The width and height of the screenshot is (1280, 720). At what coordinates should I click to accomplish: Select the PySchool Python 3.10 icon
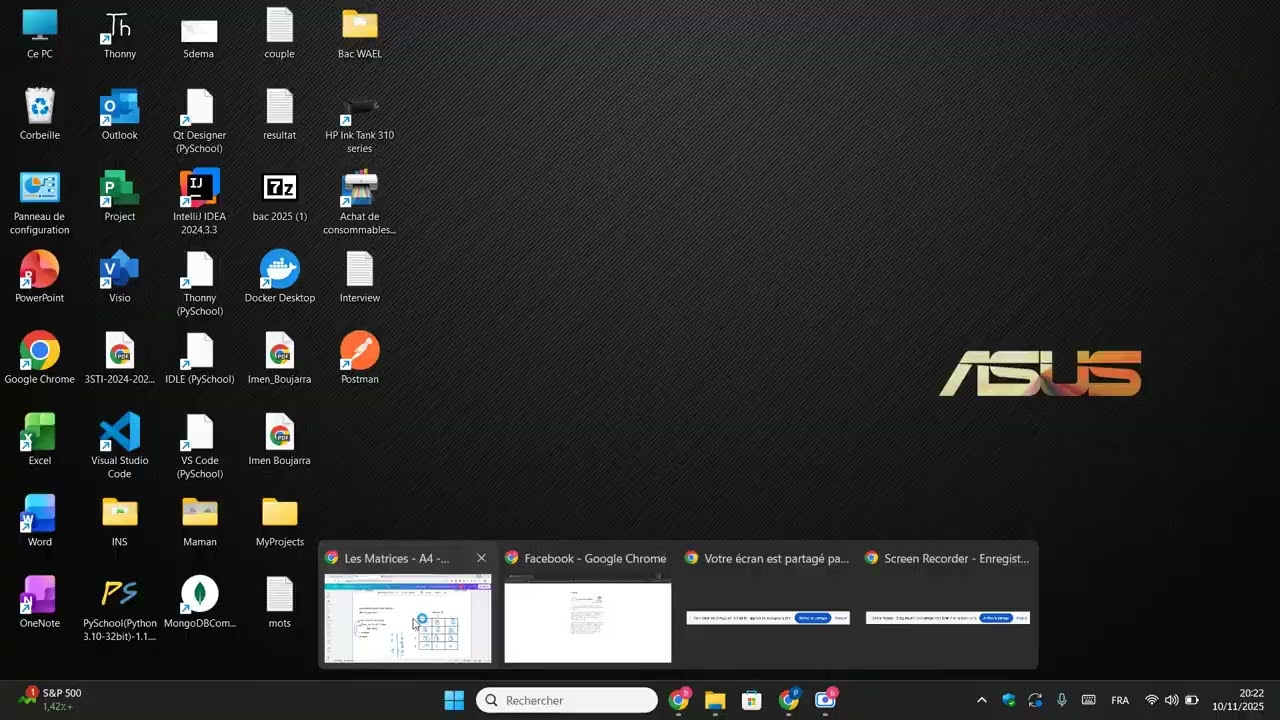(119, 609)
